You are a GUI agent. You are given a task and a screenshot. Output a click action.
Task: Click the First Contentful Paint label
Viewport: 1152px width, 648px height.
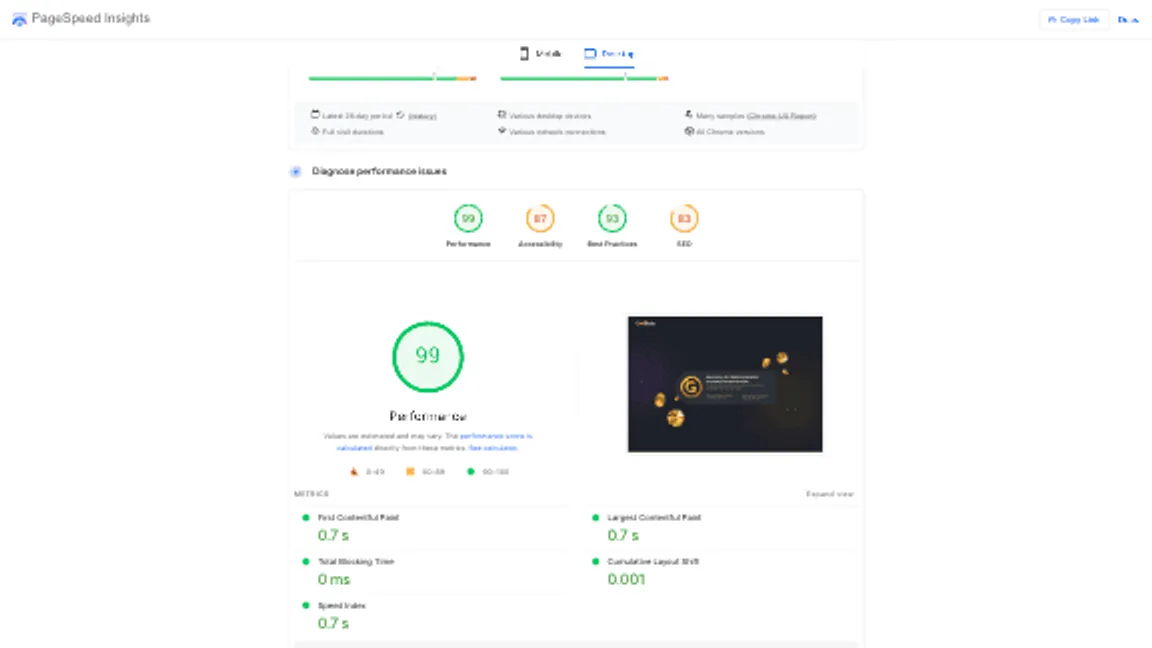pyautogui.click(x=358, y=518)
